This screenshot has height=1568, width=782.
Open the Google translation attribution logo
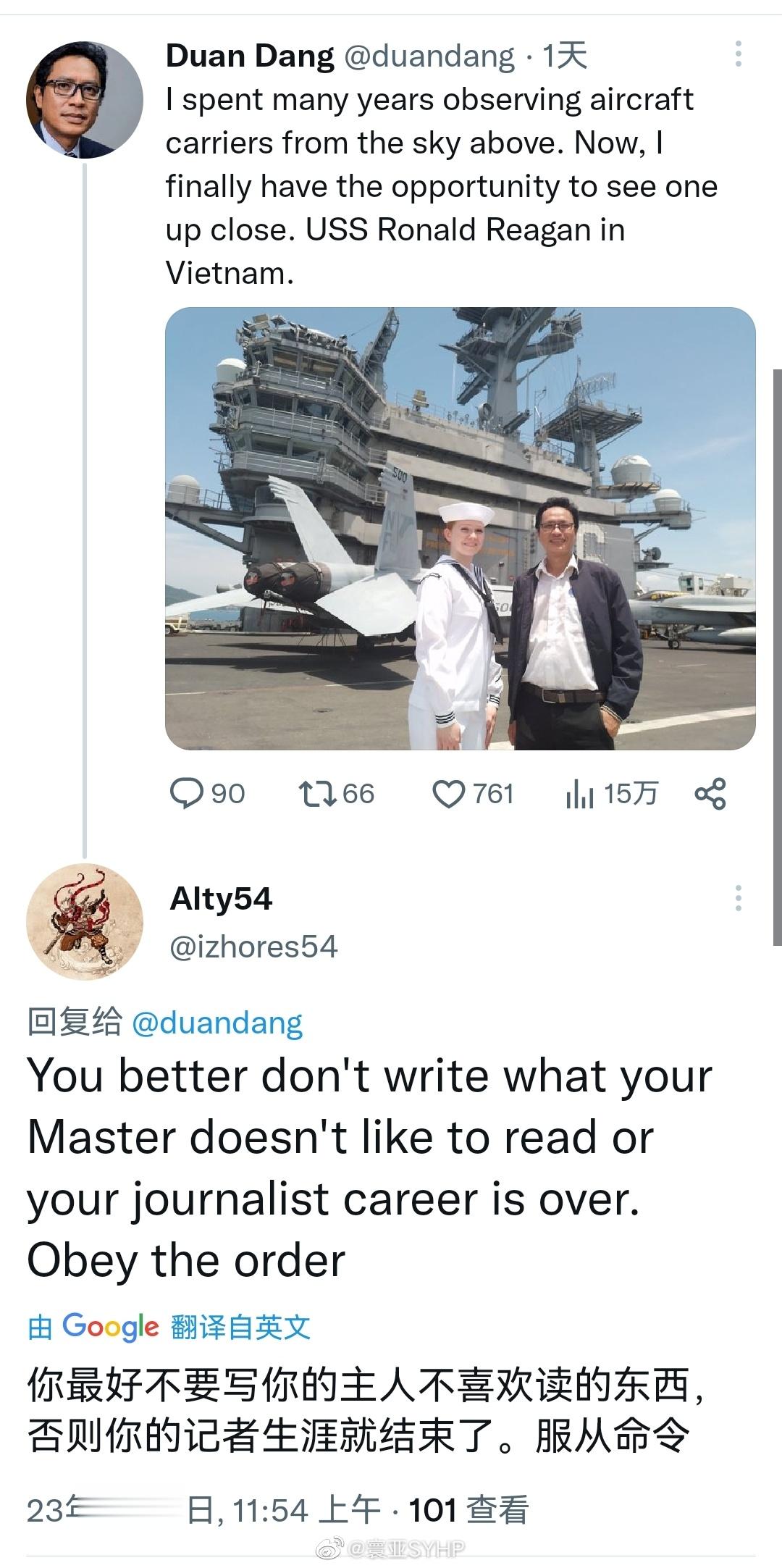(x=110, y=1327)
